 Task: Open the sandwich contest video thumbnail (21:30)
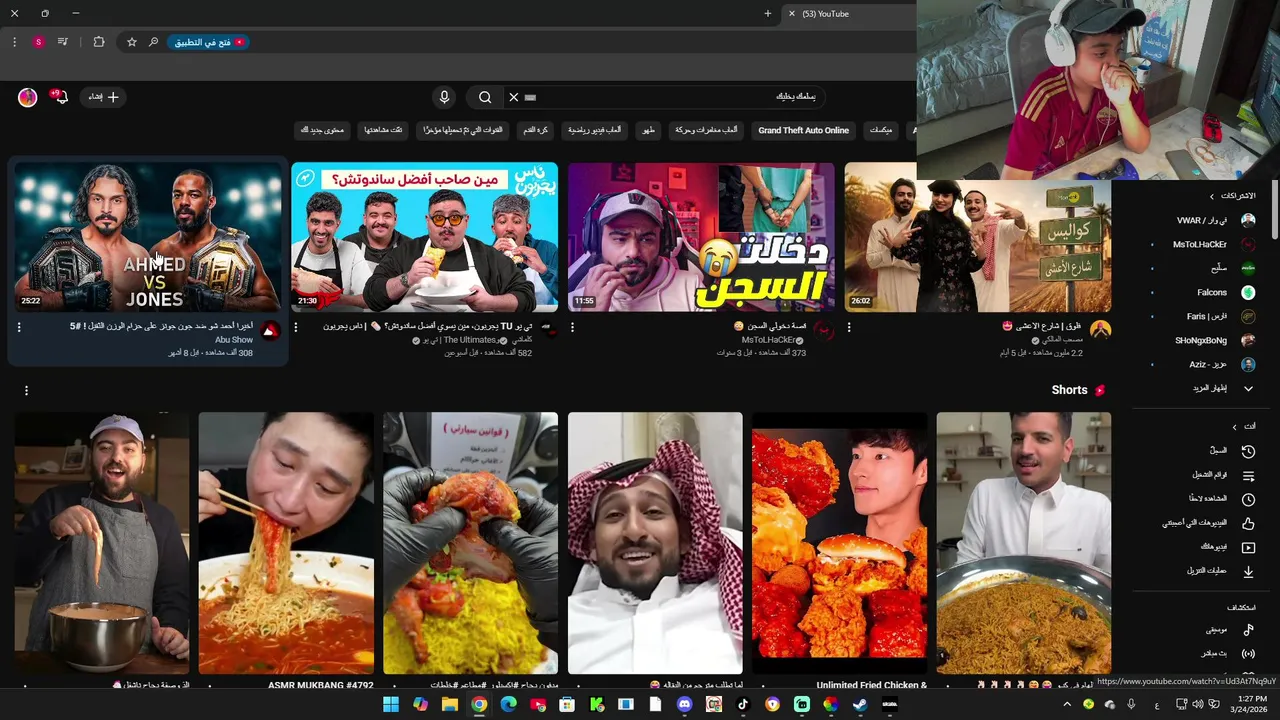(425, 237)
